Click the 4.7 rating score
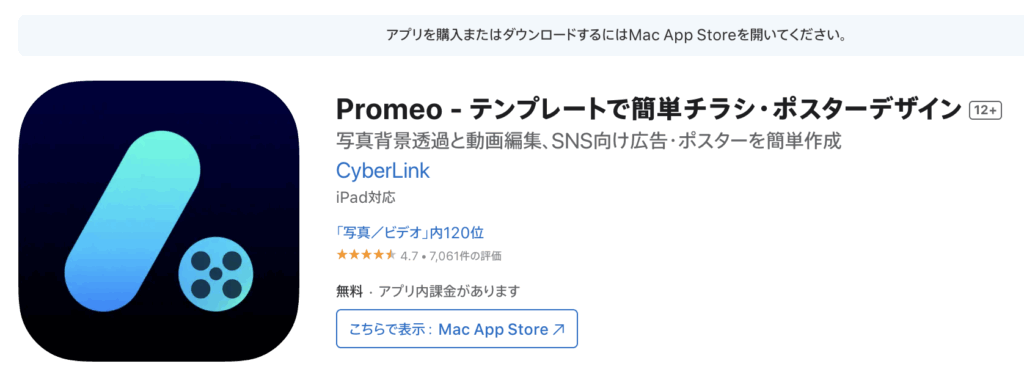 pyautogui.click(x=409, y=256)
